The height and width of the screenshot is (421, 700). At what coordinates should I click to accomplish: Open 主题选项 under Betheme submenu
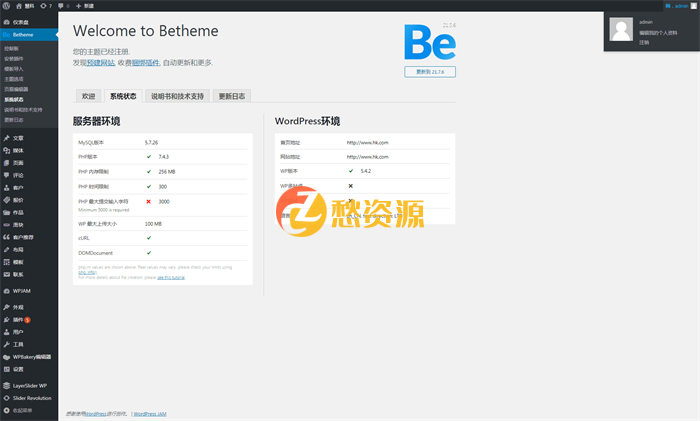coord(14,79)
